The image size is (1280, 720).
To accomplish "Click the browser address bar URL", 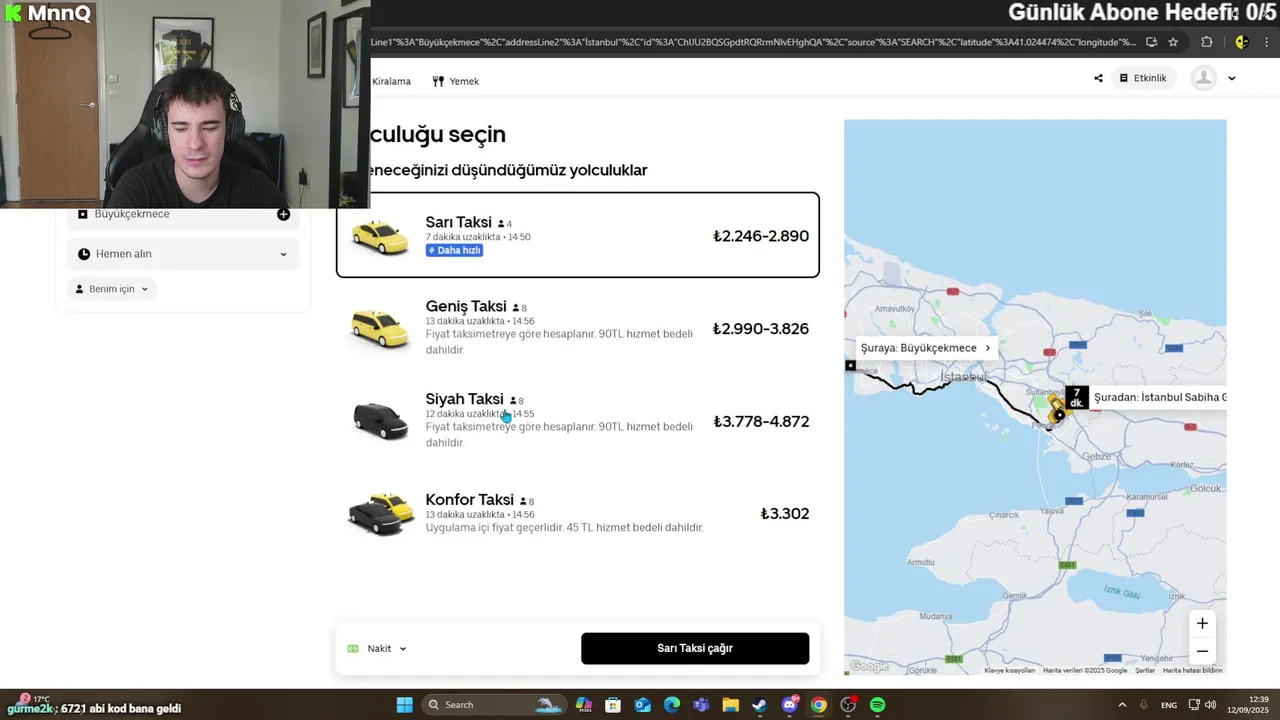I will tap(753, 42).
